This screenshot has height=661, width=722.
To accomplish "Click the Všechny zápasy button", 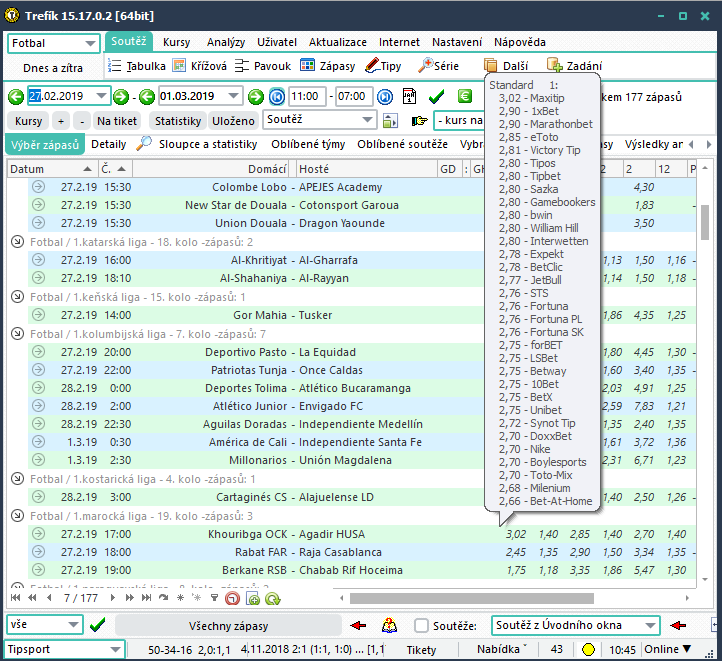I will click(228, 626).
